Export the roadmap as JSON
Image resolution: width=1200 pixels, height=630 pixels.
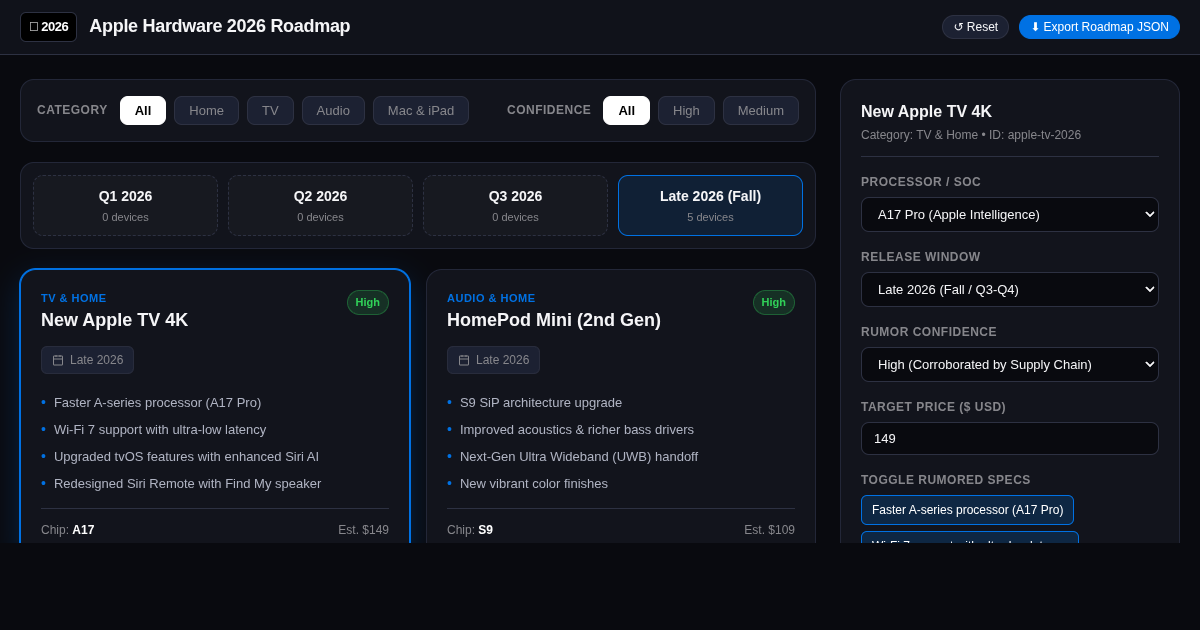click(1099, 27)
